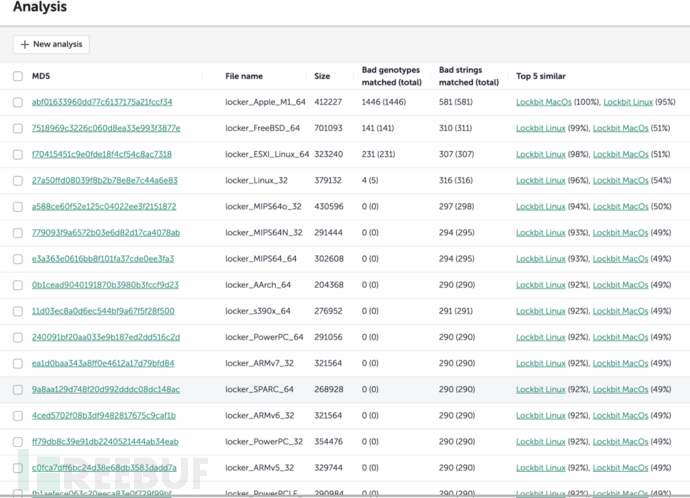This screenshot has height=498, width=690.
Task: Follow the MD5 hash for locker_PowerPC_32
Action: tap(105, 442)
